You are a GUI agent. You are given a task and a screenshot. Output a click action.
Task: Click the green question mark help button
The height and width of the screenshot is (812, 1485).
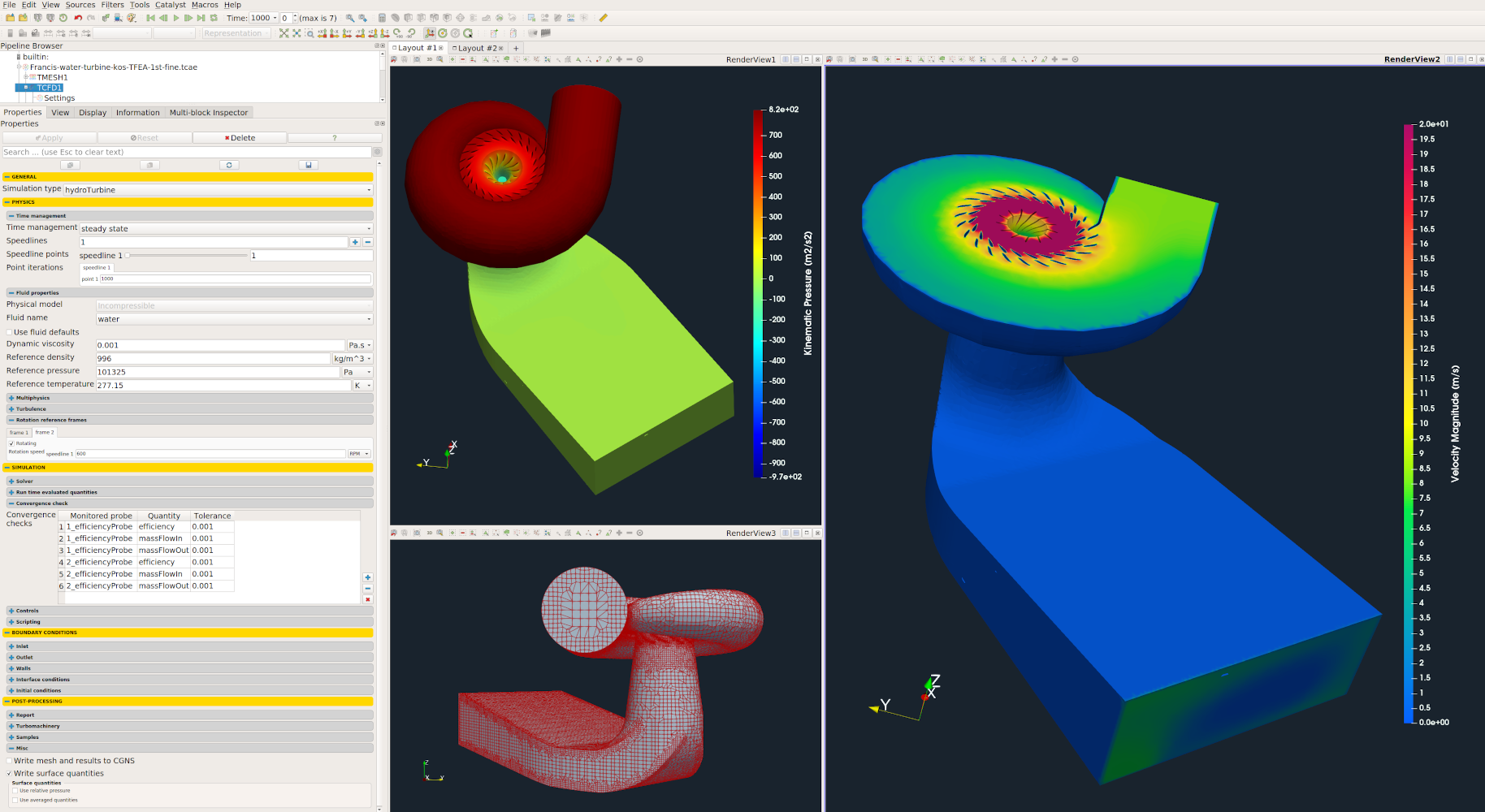pyautogui.click(x=334, y=138)
